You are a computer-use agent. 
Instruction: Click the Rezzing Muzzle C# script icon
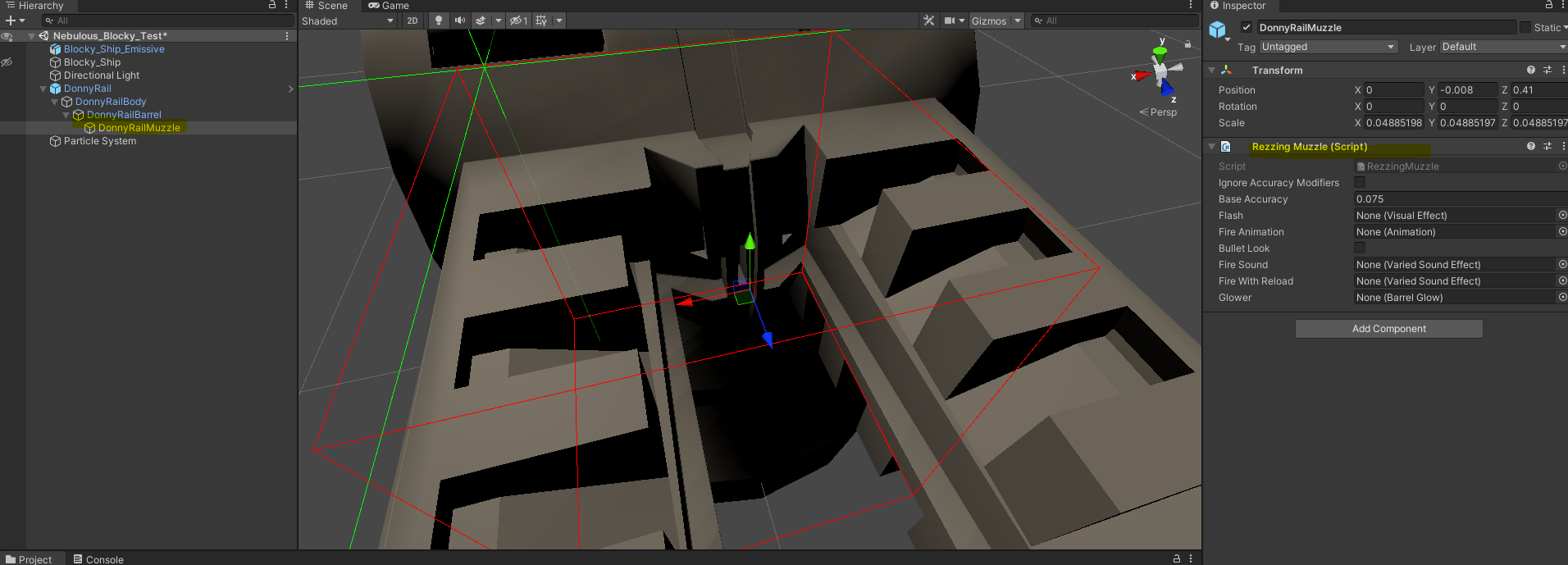click(x=1226, y=147)
